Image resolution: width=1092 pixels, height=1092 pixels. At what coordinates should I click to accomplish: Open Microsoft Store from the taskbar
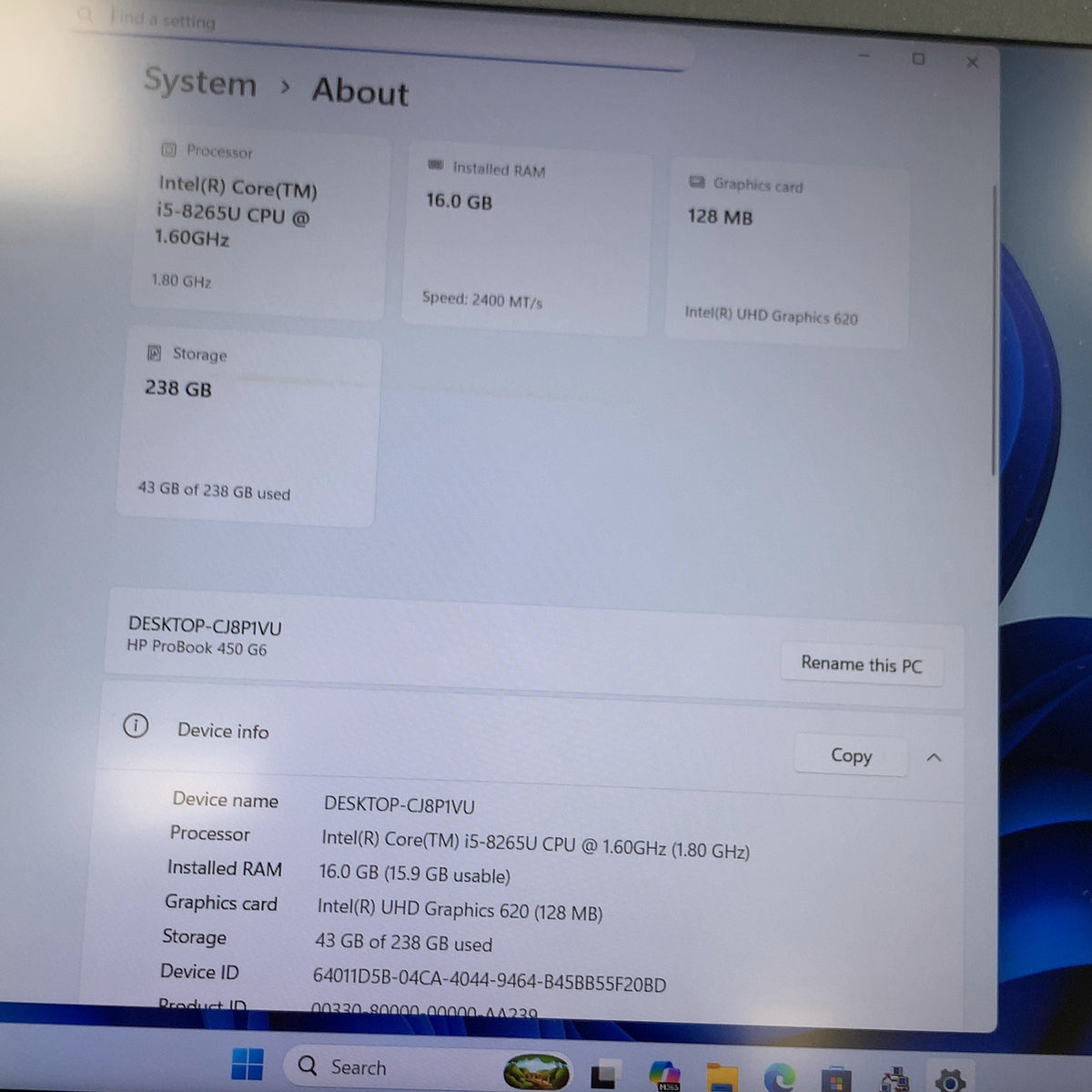point(836,1078)
